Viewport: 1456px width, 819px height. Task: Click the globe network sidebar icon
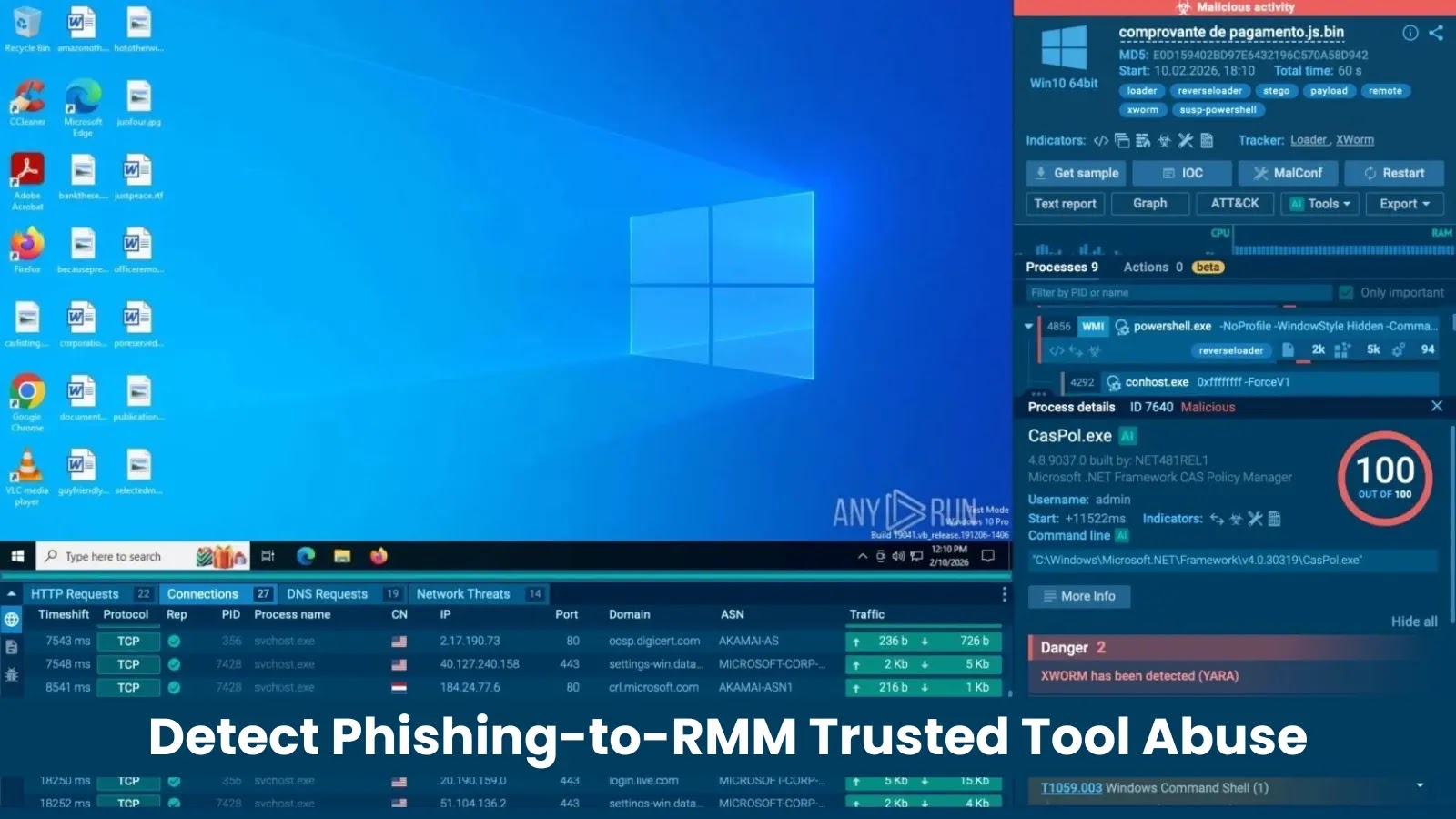coord(12,621)
